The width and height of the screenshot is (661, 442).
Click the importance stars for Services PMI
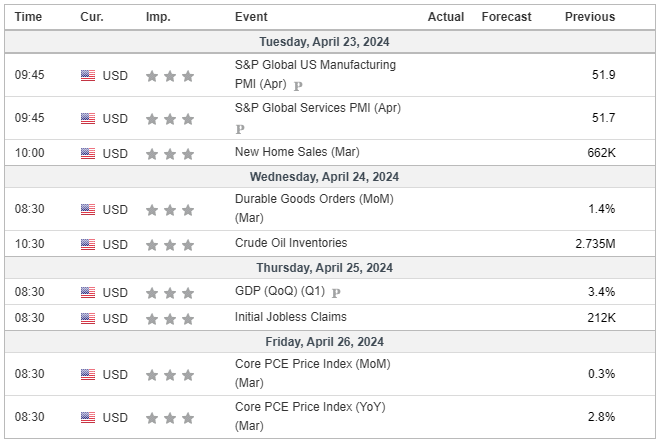click(170, 119)
